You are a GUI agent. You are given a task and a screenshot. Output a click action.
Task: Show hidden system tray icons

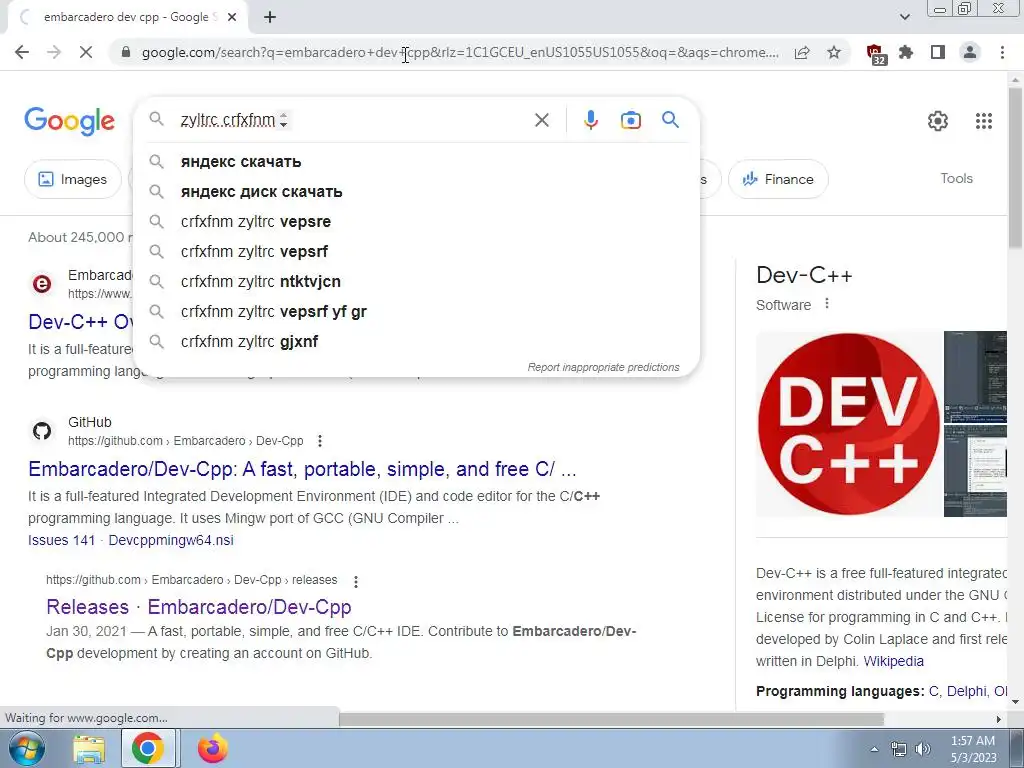coord(874,749)
